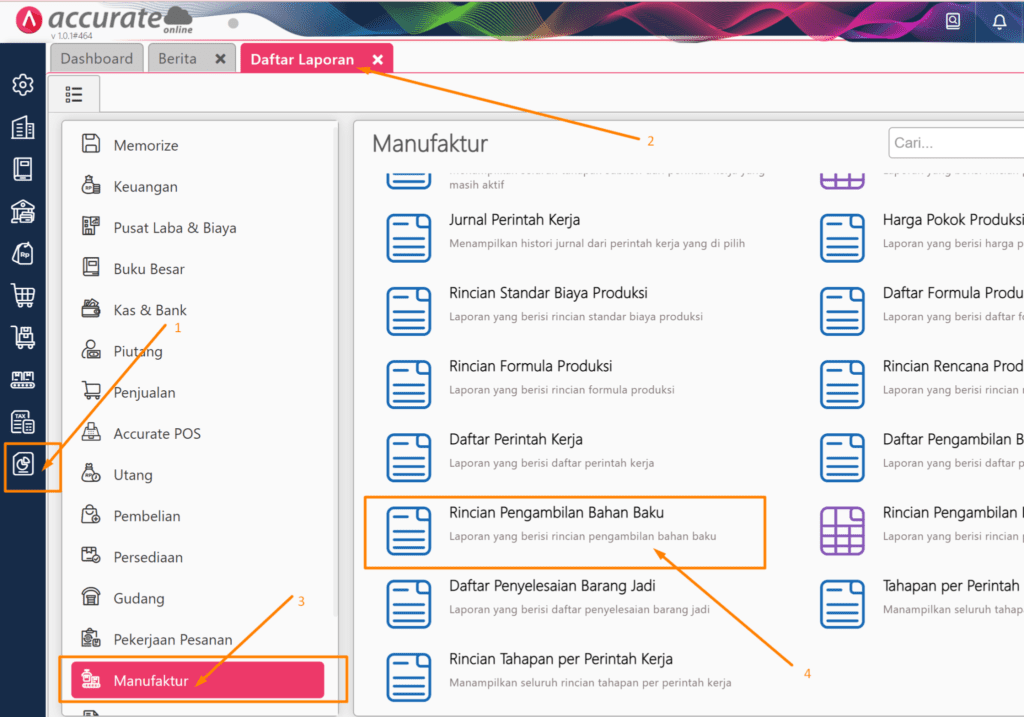1024x717 pixels.
Task: Open the Settings gear in the sidebar
Action: tap(22, 85)
